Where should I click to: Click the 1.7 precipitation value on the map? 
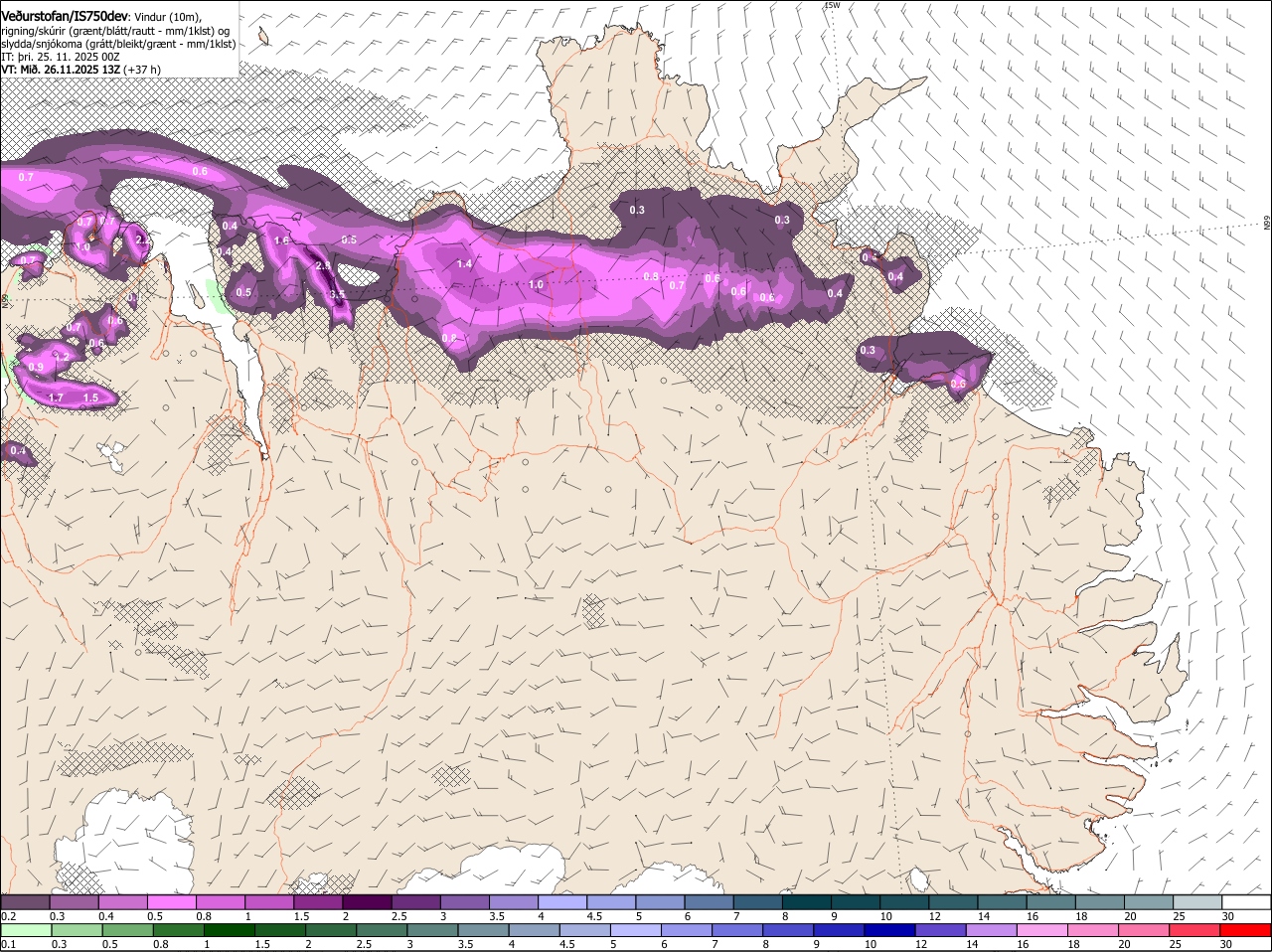[x=56, y=397]
